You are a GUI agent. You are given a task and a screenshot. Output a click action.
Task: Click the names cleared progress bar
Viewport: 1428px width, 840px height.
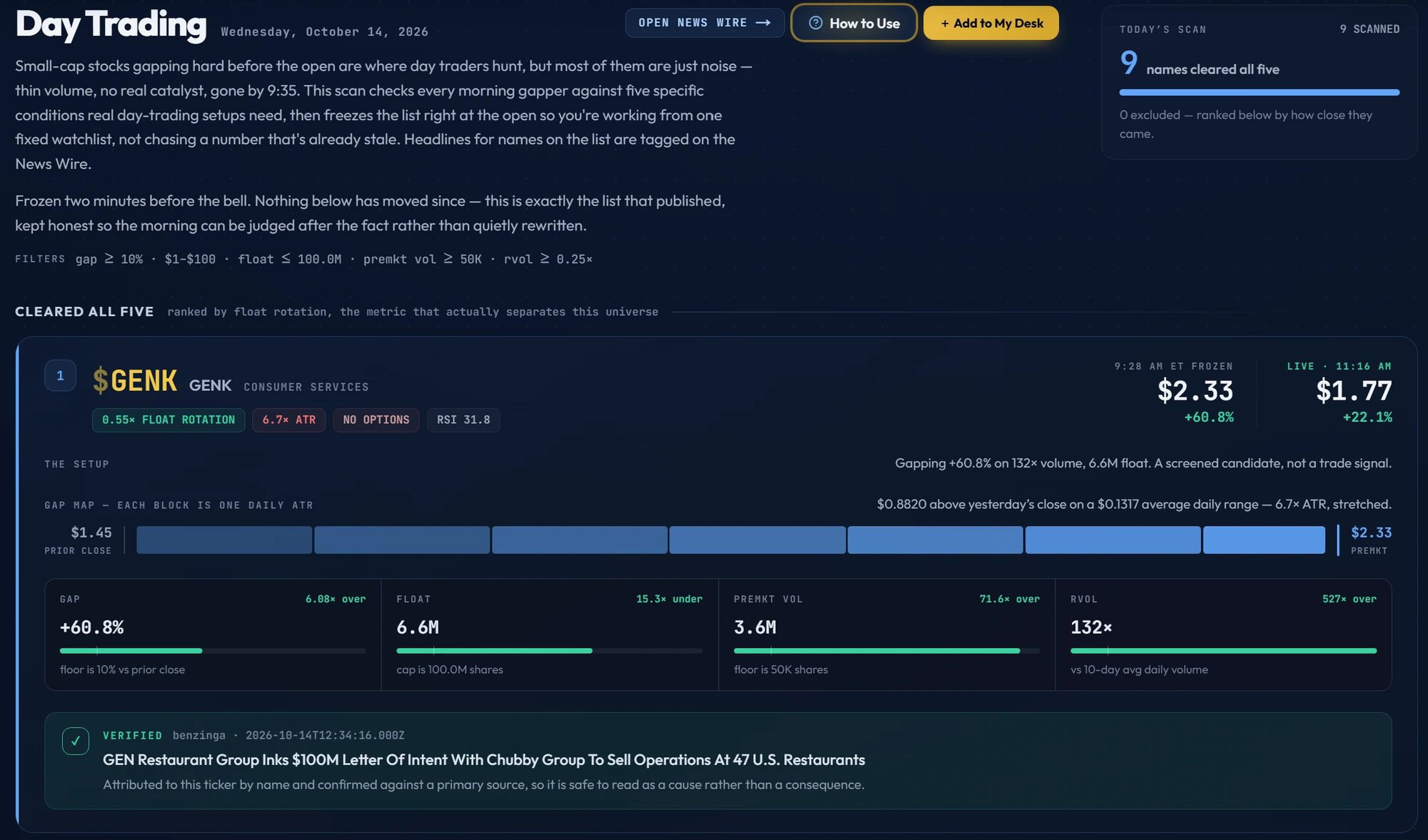[x=1259, y=92]
